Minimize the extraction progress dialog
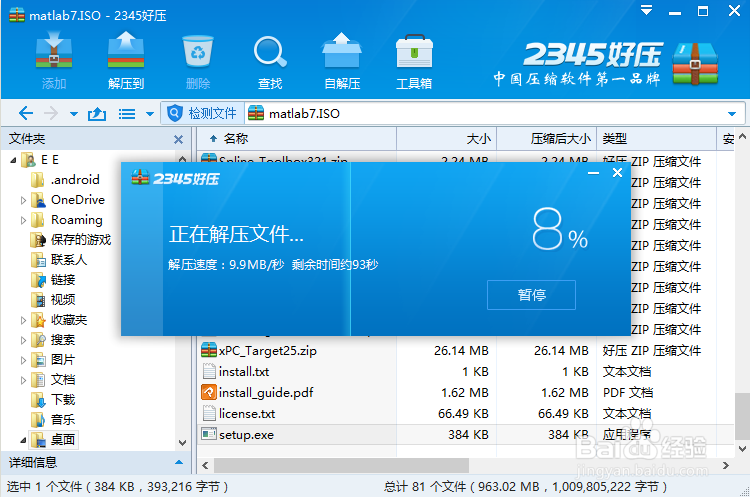 (593, 173)
